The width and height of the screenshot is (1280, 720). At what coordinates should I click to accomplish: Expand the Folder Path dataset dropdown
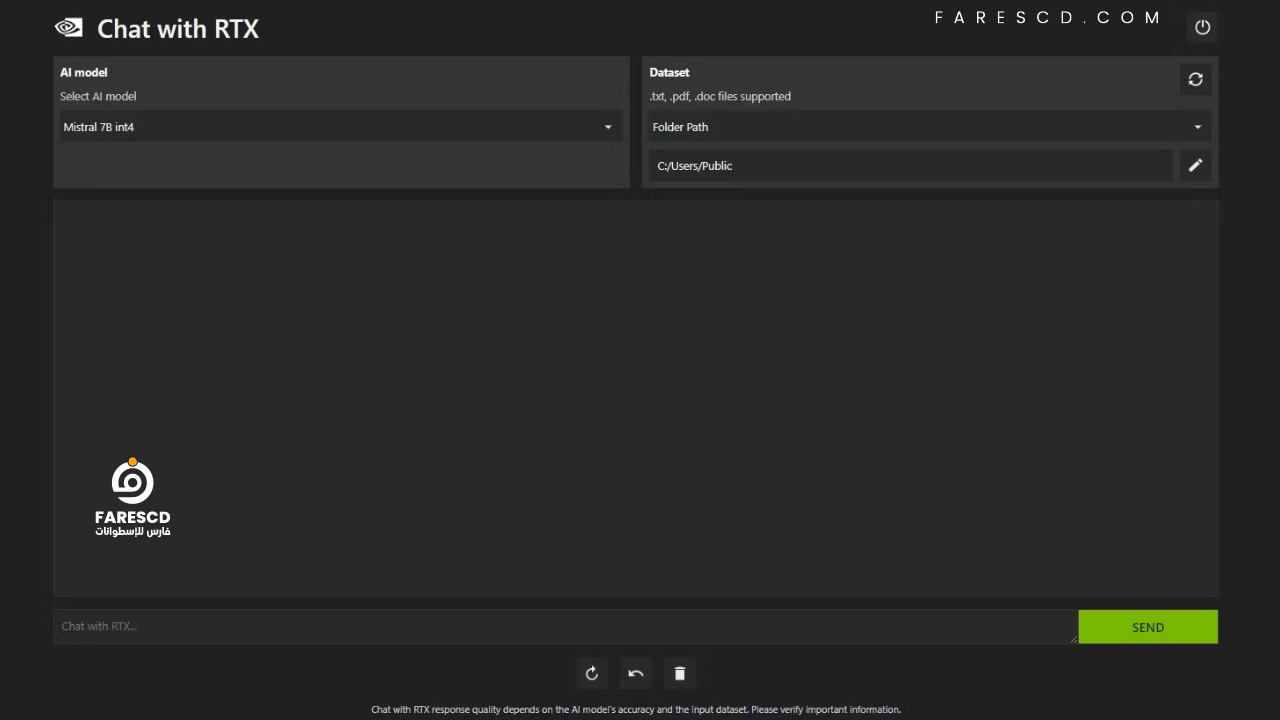(928, 127)
